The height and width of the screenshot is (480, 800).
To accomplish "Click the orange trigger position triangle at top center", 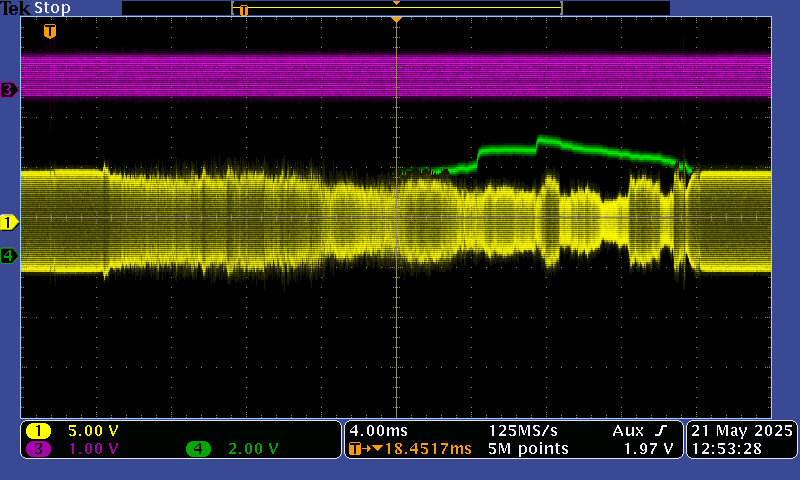I will (x=397, y=19).
